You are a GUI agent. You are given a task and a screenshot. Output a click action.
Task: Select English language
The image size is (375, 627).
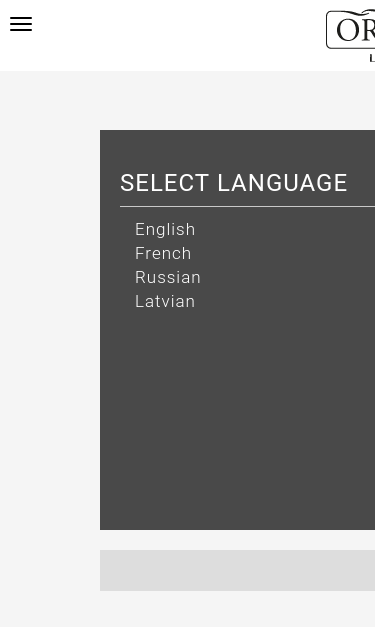(x=165, y=230)
